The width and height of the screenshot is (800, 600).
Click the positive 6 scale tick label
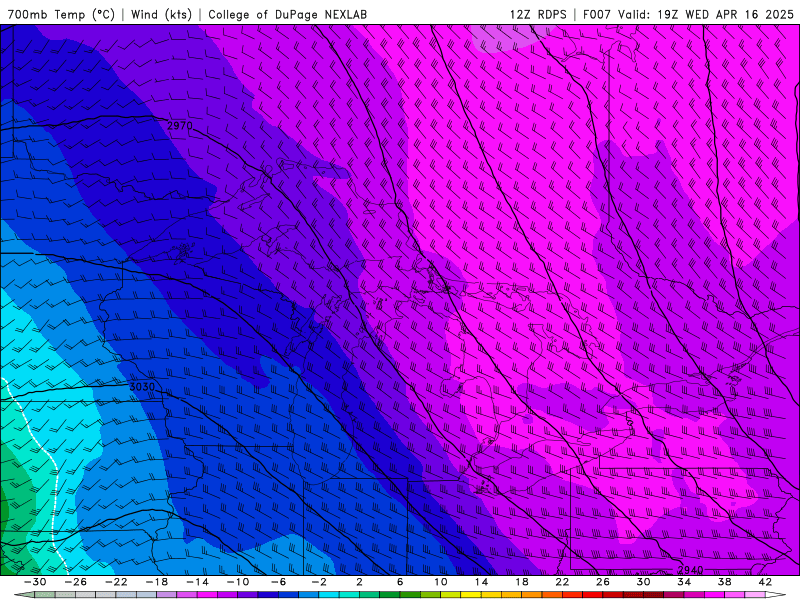coord(400,582)
